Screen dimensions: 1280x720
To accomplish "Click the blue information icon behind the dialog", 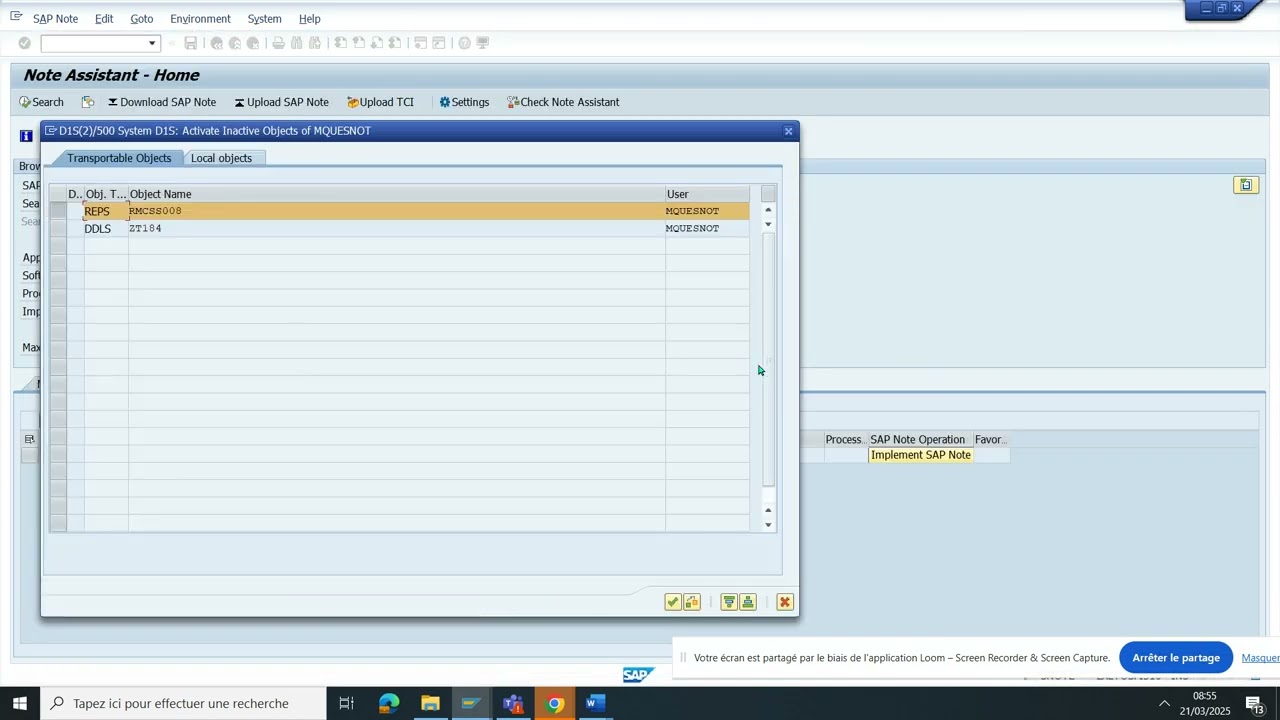I will tap(27, 136).
